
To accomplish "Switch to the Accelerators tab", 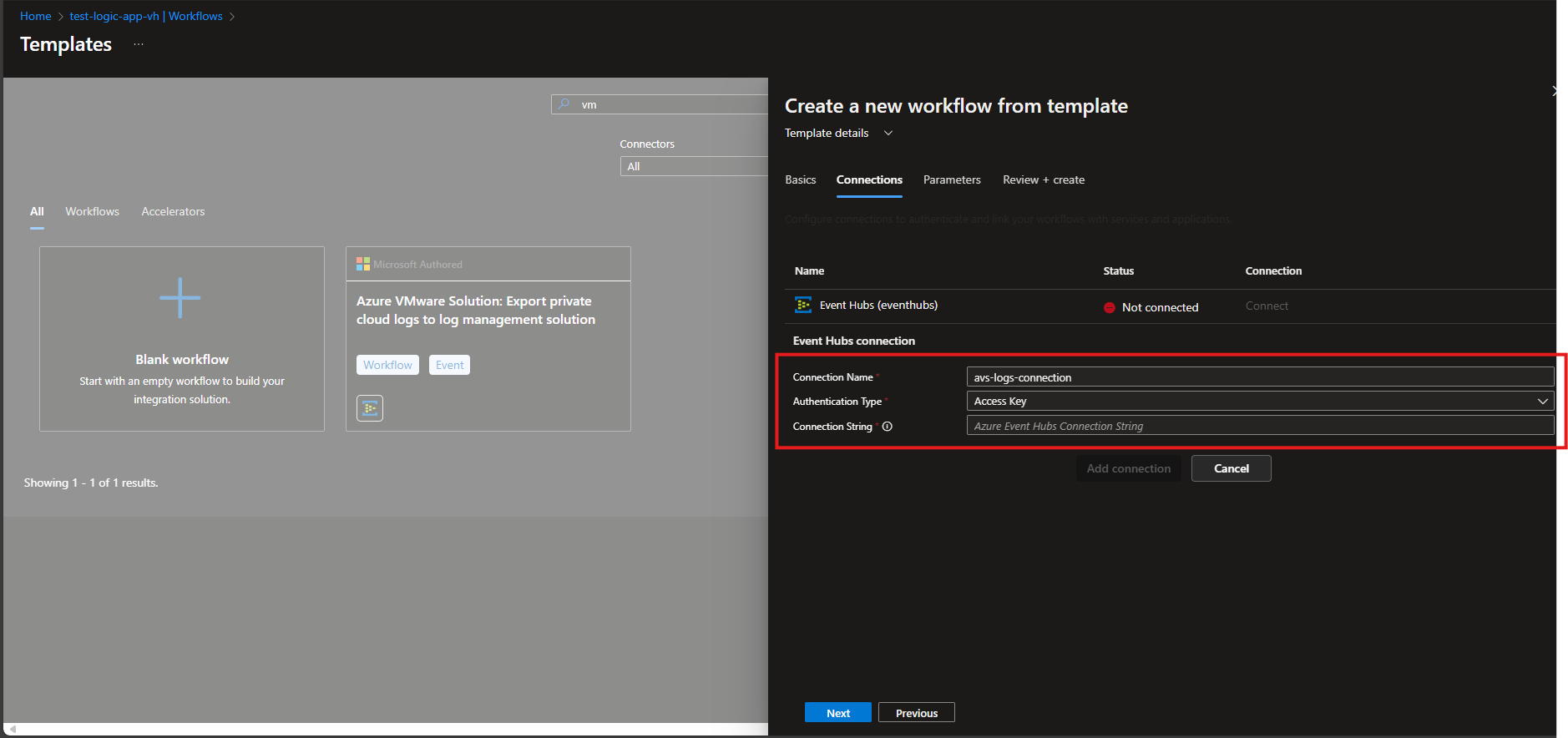I will (x=173, y=212).
